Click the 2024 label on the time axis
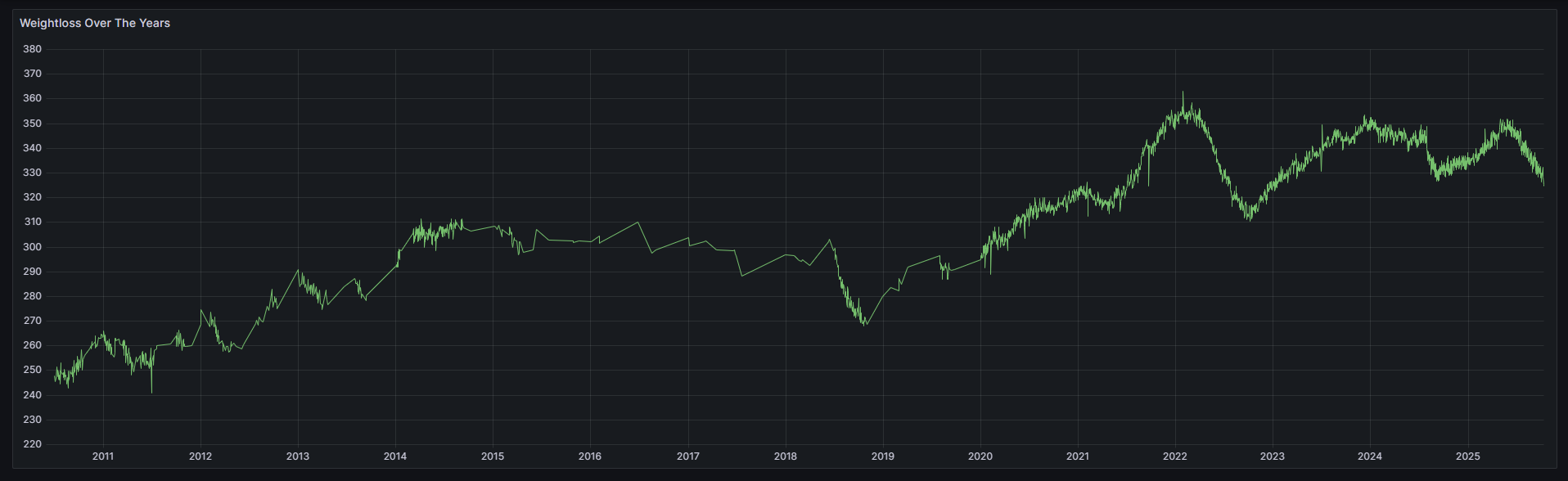This screenshot has width=1568, height=481. pos(1370,456)
